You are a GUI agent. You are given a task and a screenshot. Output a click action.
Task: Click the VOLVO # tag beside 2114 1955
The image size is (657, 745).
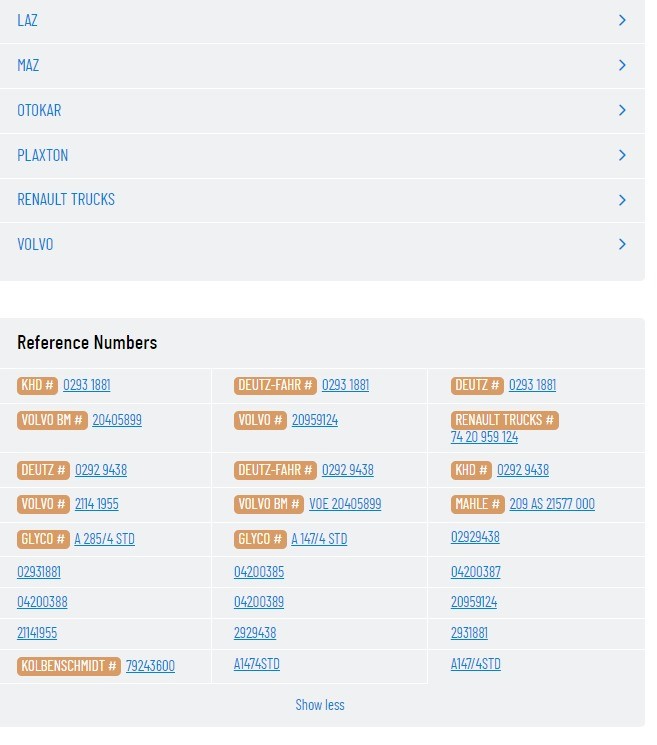[x=43, y=504]
